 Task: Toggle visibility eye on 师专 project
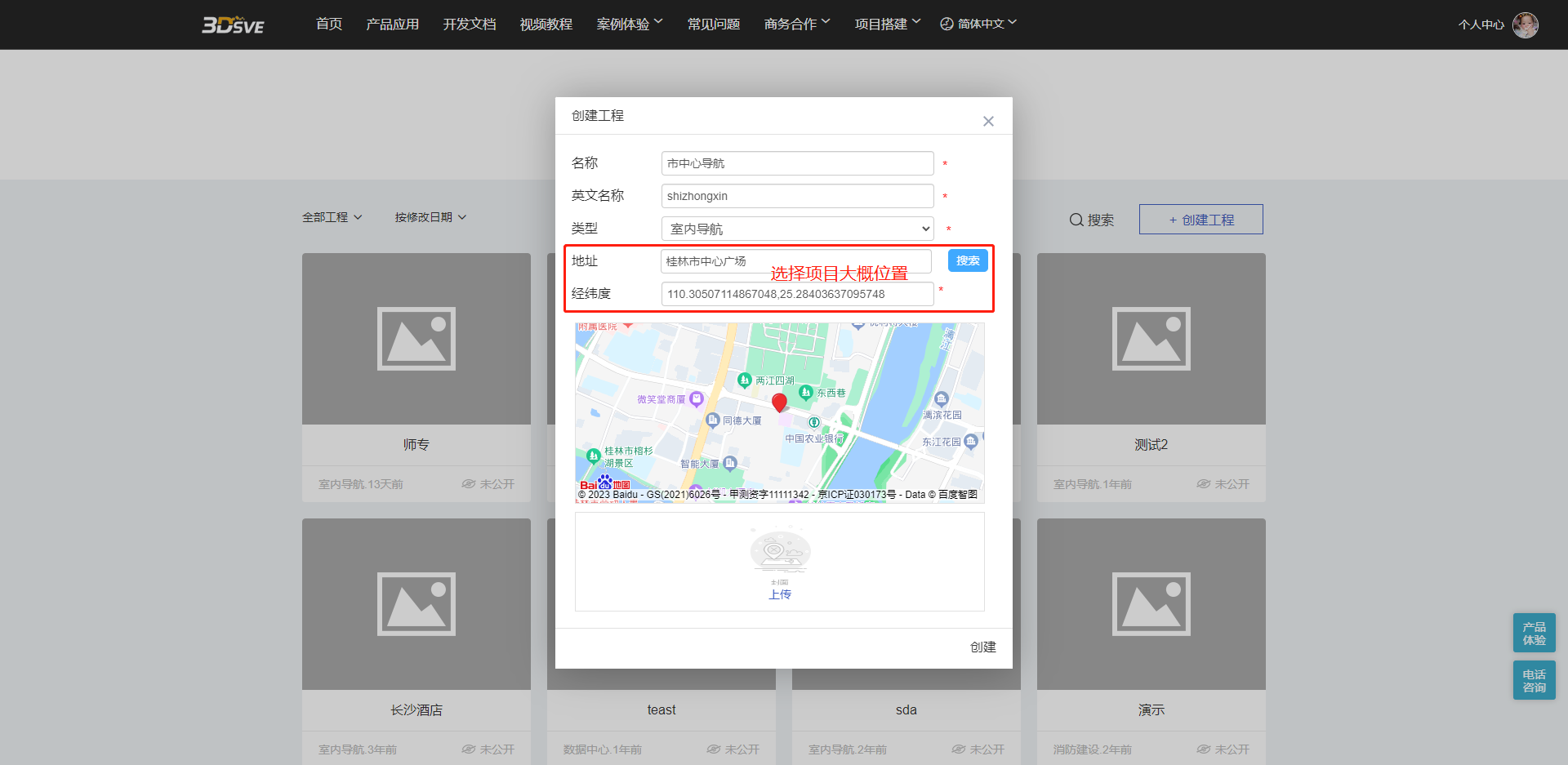(469, 484)
